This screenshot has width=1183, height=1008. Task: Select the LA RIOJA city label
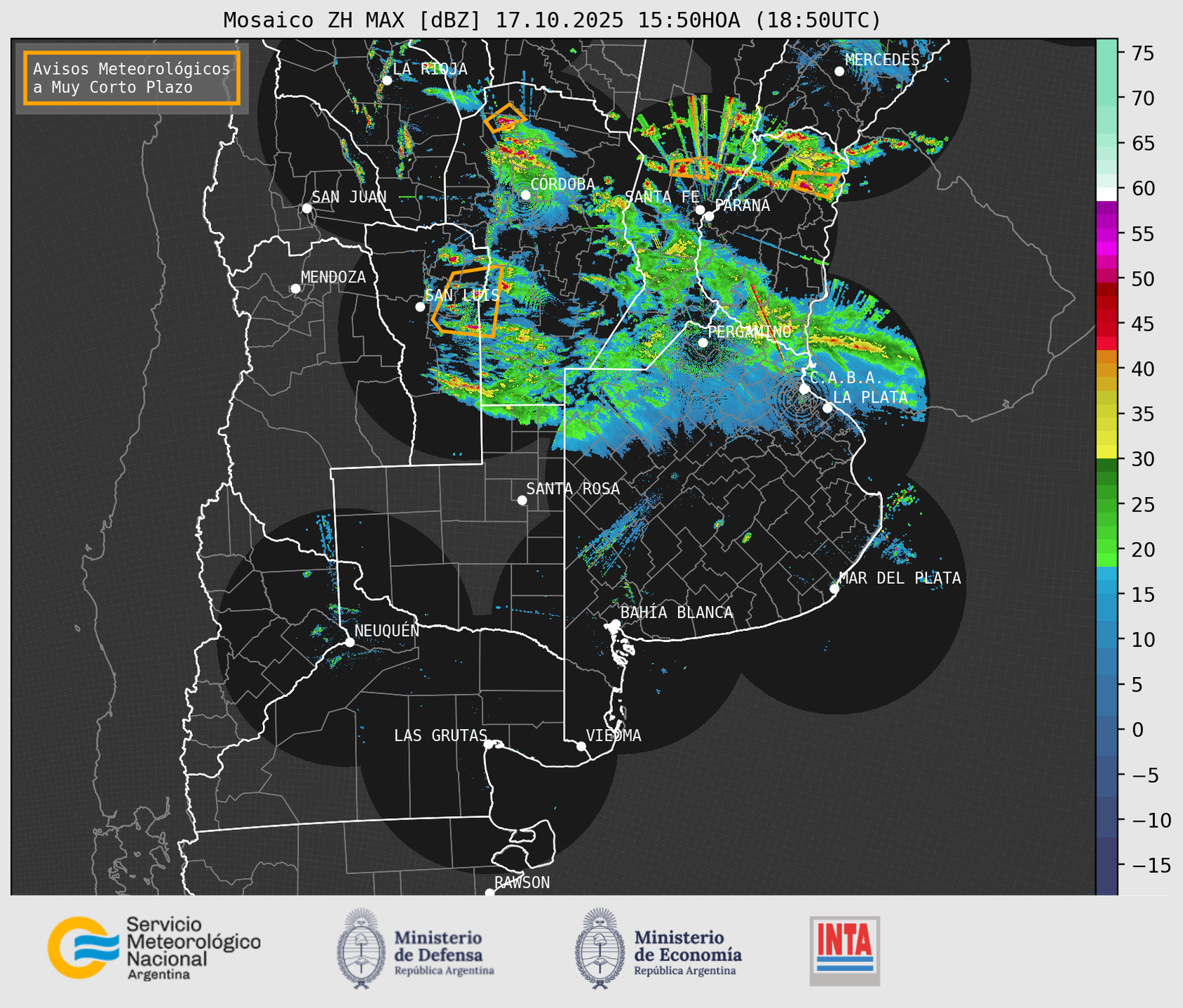pos(430,69)
